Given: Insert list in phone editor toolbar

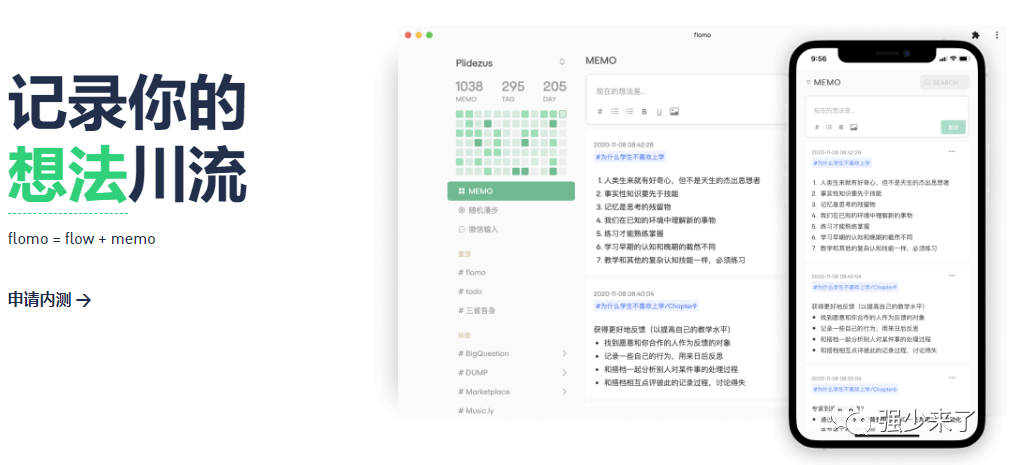Looking at the screenshot, I should point(829,127).
